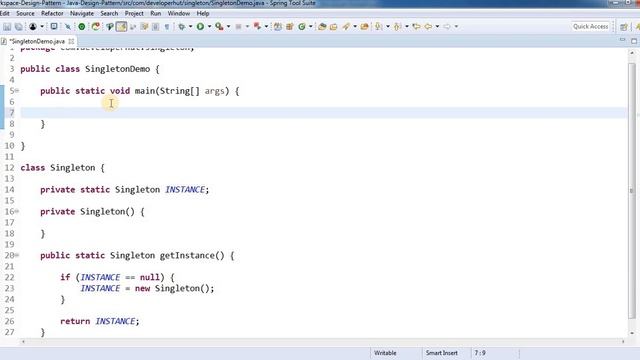Viewport: 640px width, 360px height.
Task: Go to Next Annotation arrow icon
Action: tap(378, 27)
